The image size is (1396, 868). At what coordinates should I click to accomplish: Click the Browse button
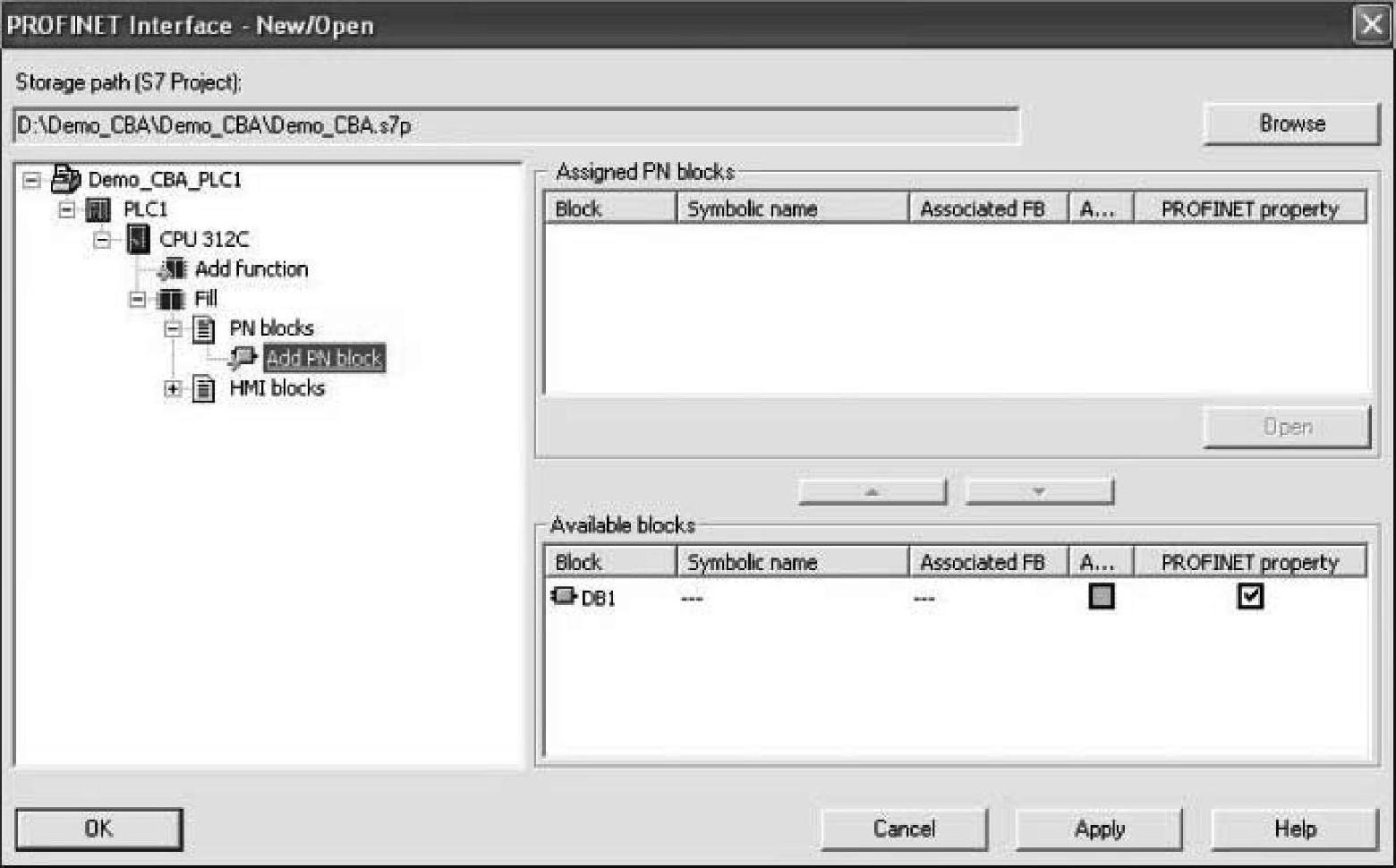(x=1292, y=123)
